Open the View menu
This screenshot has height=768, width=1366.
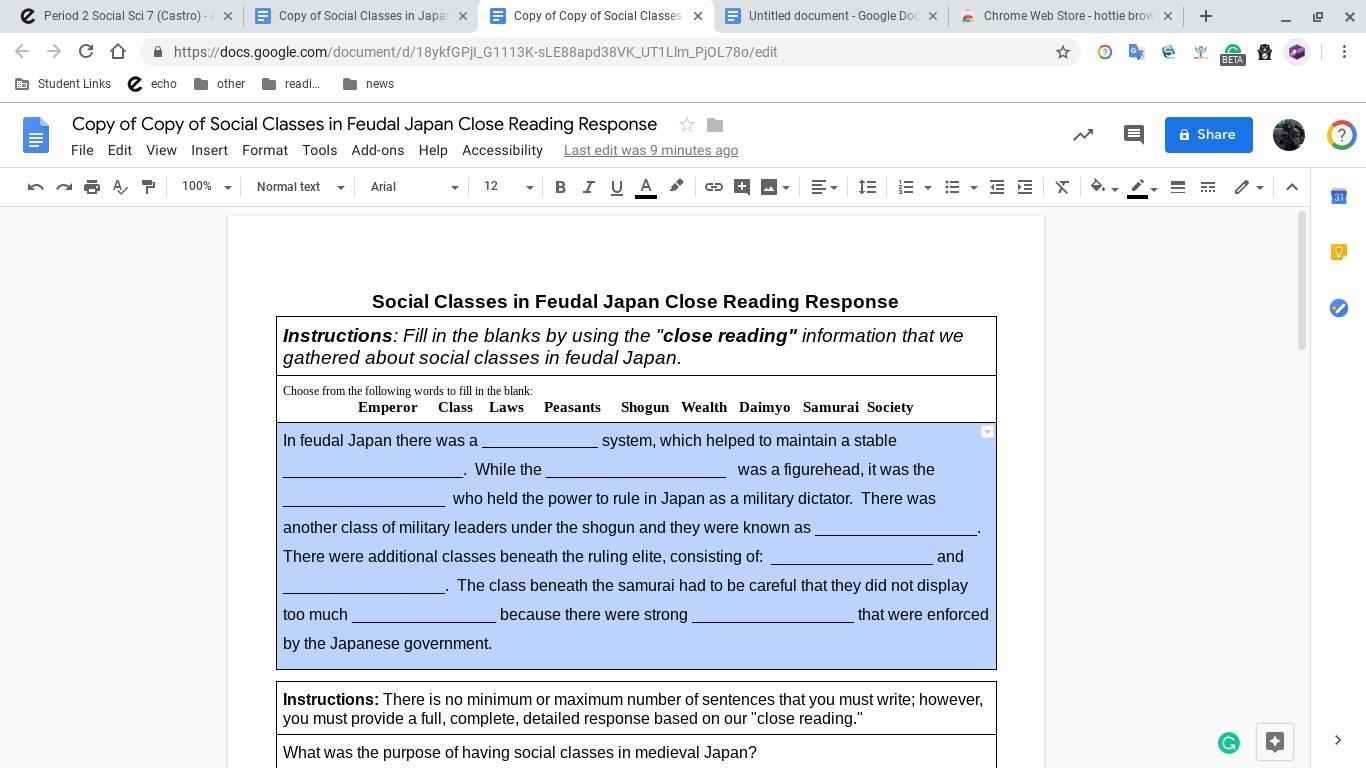pos(161,150)
